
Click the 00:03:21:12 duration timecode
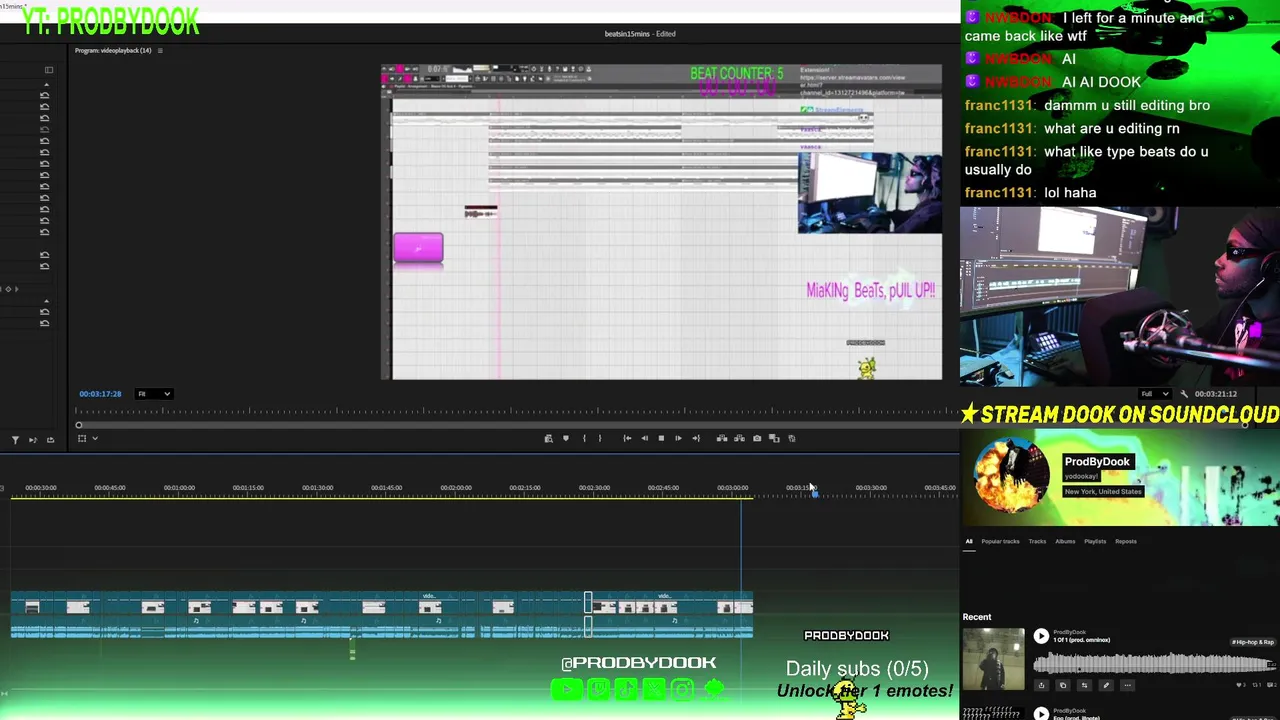[x=1216, y=394]
